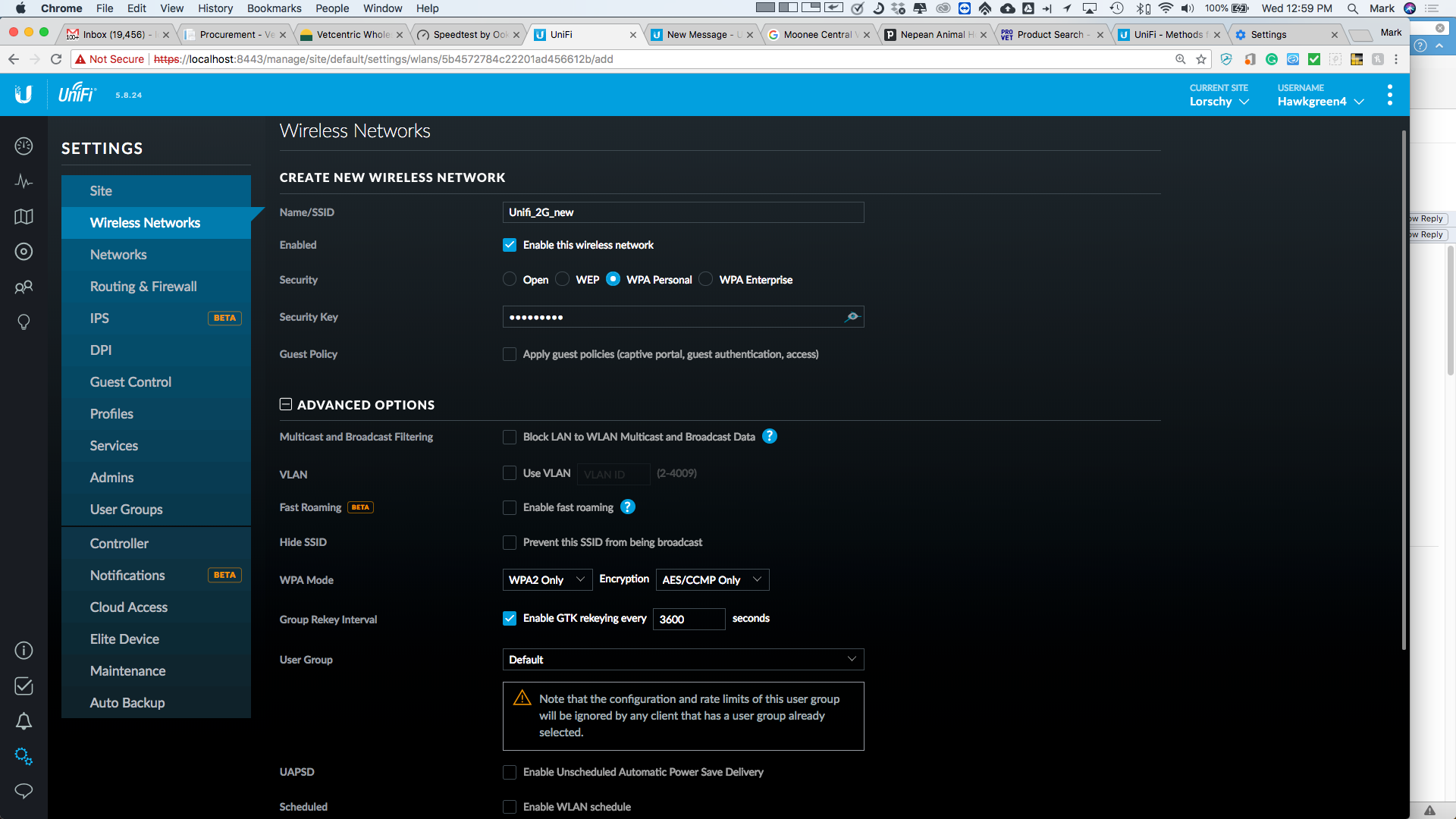The height and width of the screenshot is (819, 1456).
Task: Collapse the Advanced Options section
Action: coord(286,405)
